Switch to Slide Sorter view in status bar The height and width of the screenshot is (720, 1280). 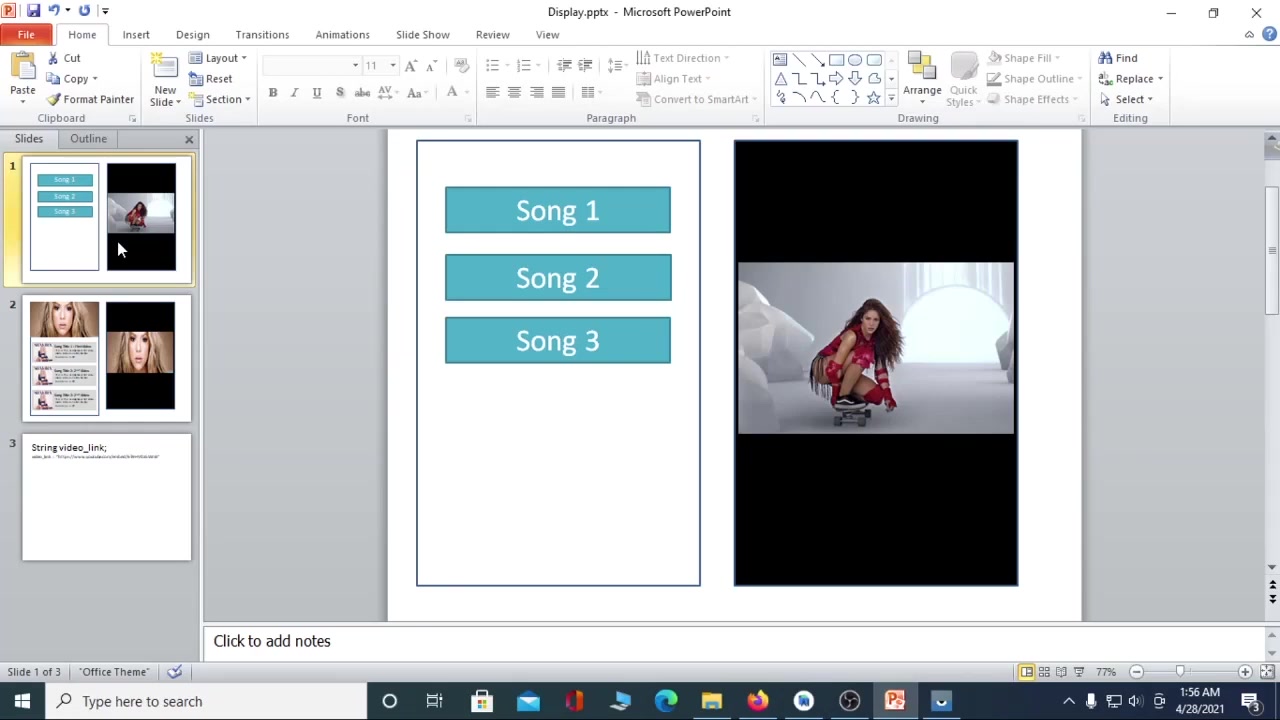click(1044, 672)
